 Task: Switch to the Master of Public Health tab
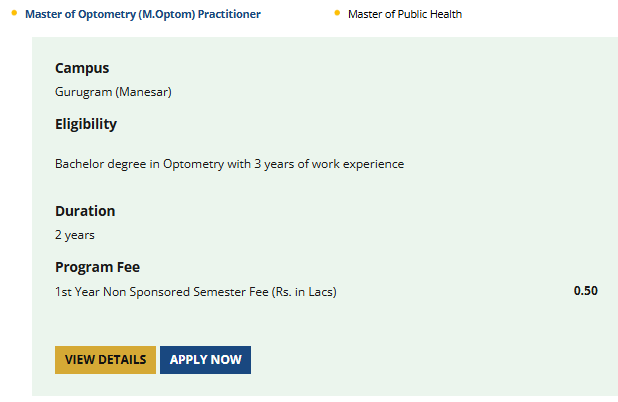tap(405, 14)
